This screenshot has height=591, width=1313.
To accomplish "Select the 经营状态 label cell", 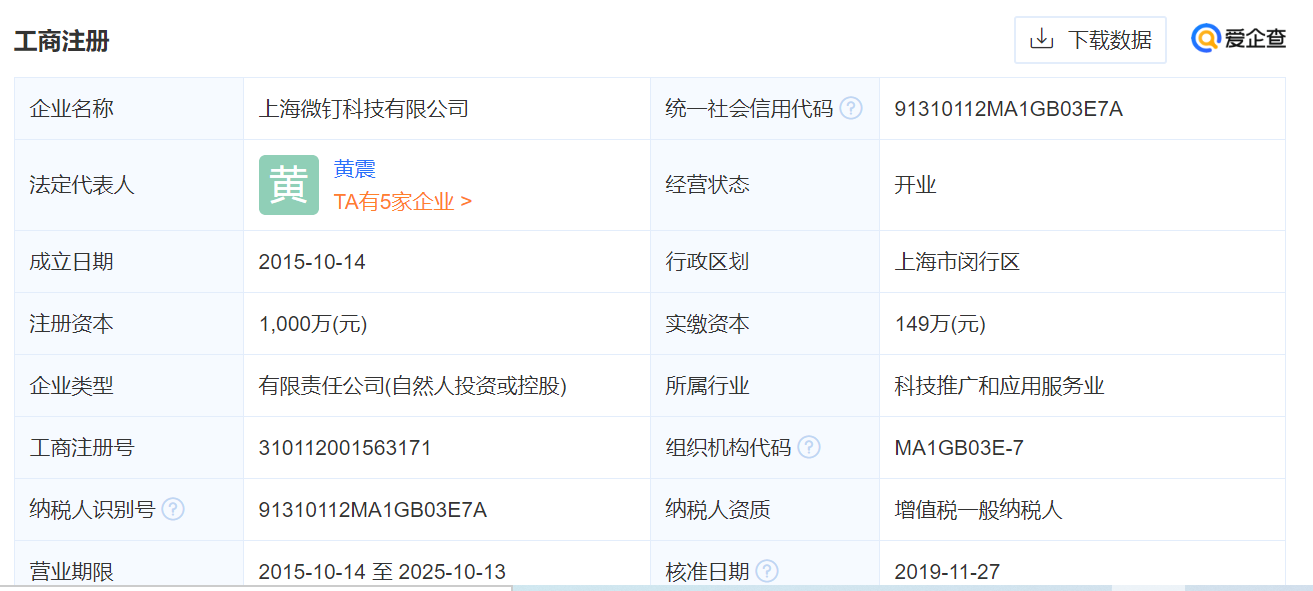I will (x=765, y=185).
